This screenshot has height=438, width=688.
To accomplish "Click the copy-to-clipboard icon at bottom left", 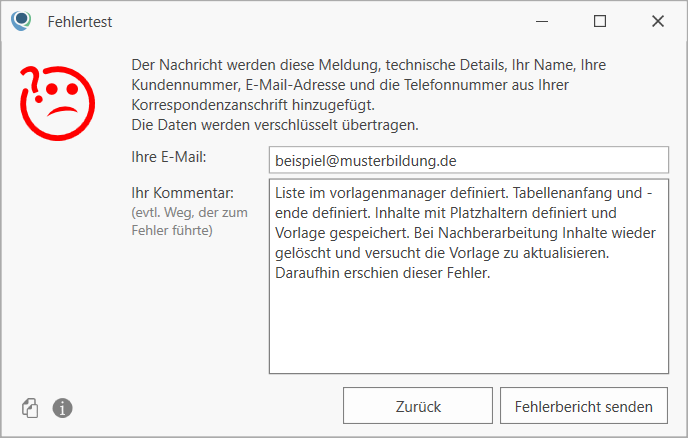I will 30,408.
